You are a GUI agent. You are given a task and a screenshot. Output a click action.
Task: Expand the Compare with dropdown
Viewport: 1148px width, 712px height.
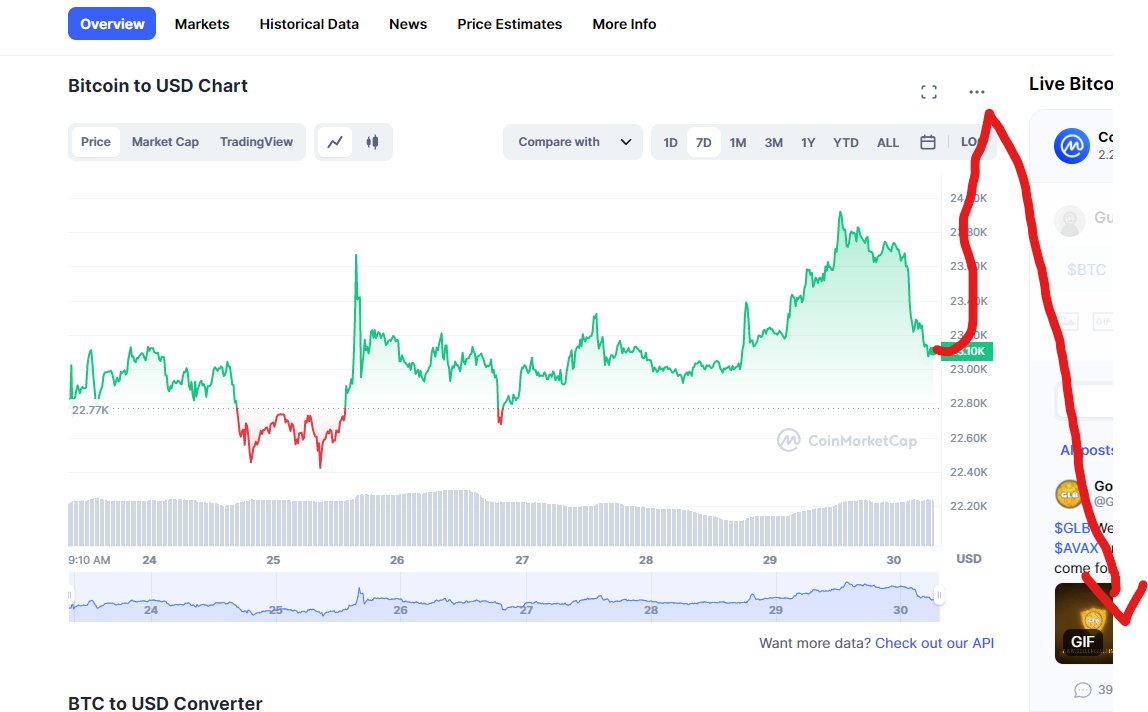573,142
